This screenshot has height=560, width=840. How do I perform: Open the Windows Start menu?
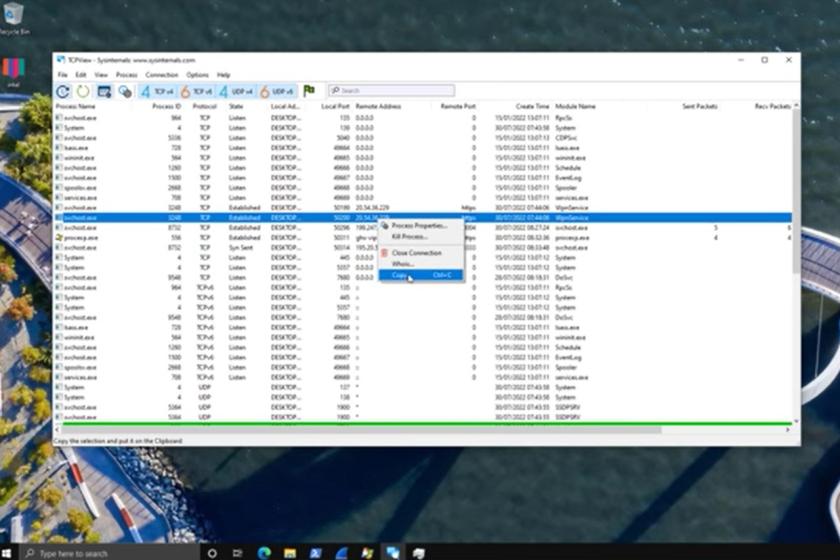(x=6, y=552)
